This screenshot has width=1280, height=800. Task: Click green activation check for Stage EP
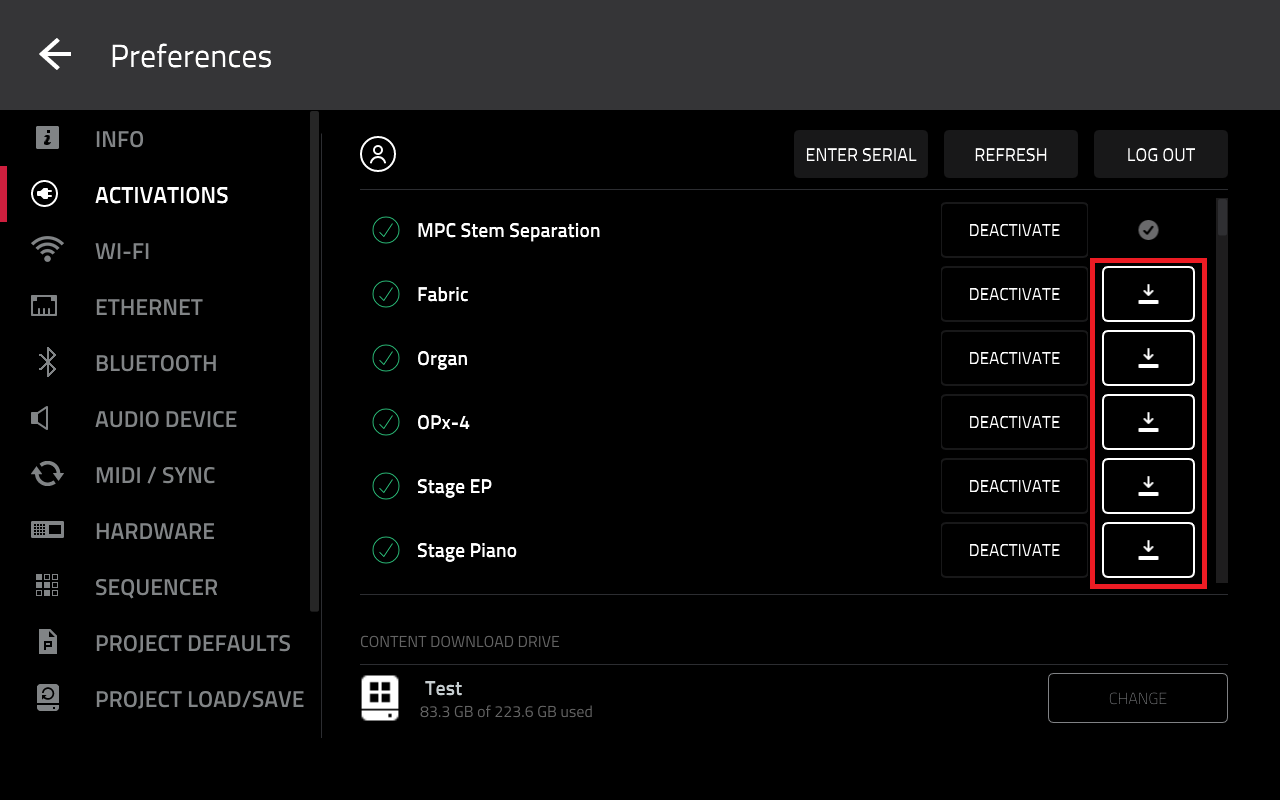pos(386,486)
